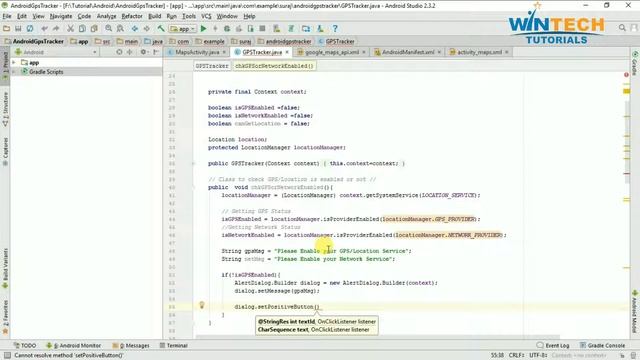
Task: Click the yellow lightbulb quick-fix icon
Action: (202, 305)
